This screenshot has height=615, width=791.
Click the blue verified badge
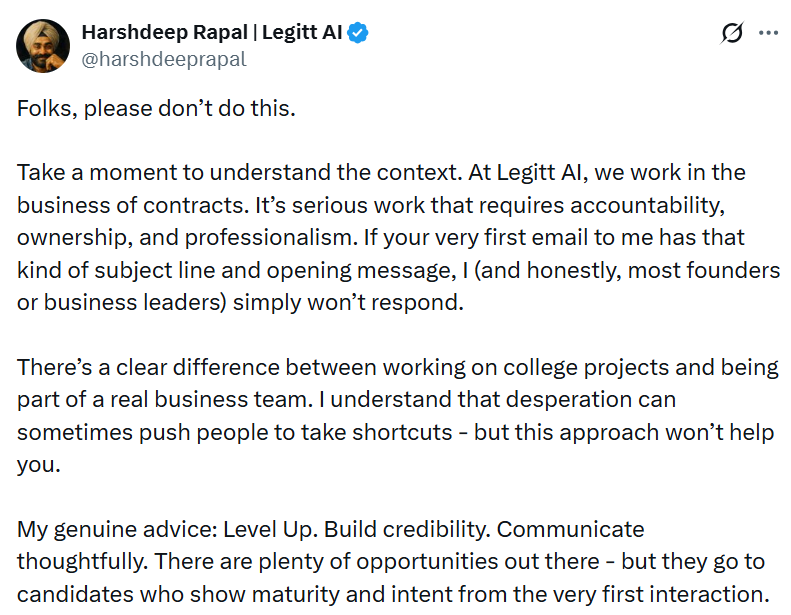click(x=358, y=33)
